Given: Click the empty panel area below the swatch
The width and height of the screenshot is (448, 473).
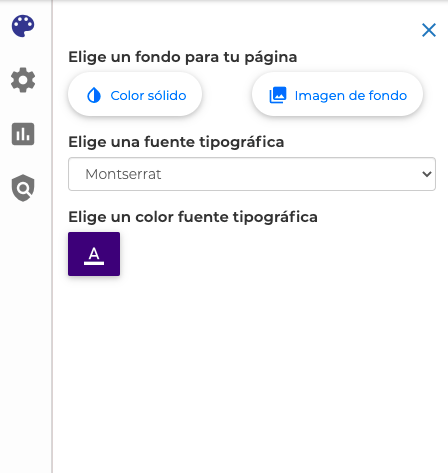Looking at the screenshot, I should (x=250, y=373).
